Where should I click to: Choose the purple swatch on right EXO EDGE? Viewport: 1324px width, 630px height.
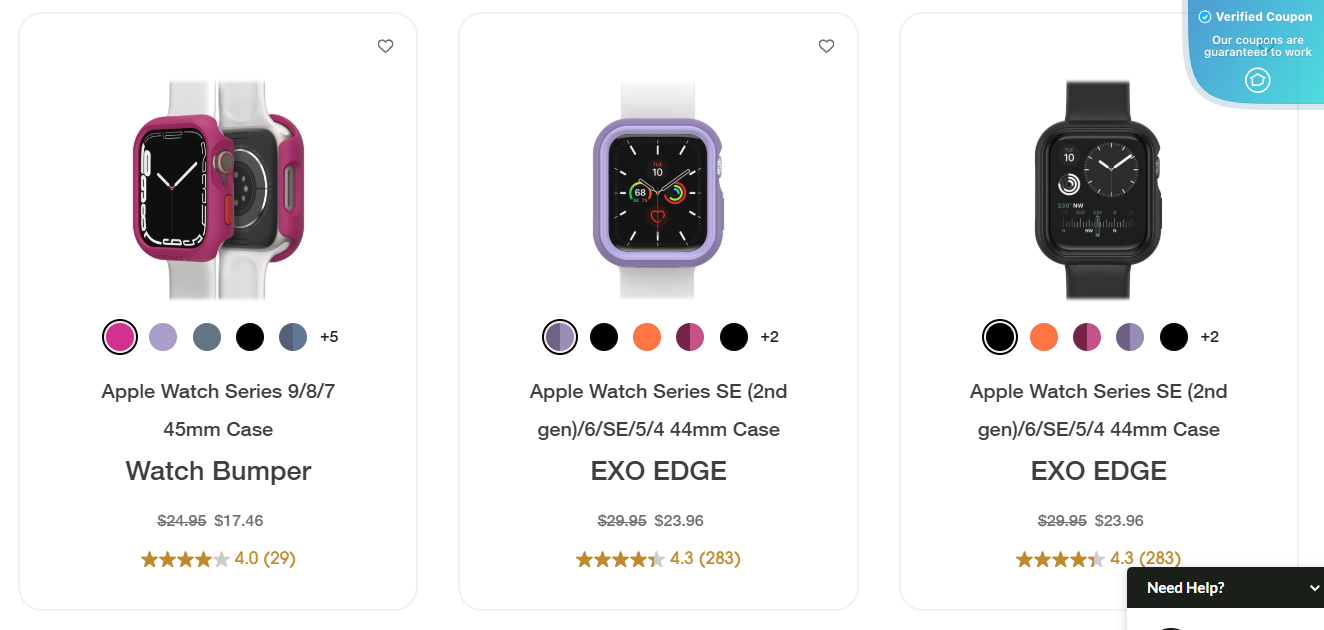[1130, 337]
